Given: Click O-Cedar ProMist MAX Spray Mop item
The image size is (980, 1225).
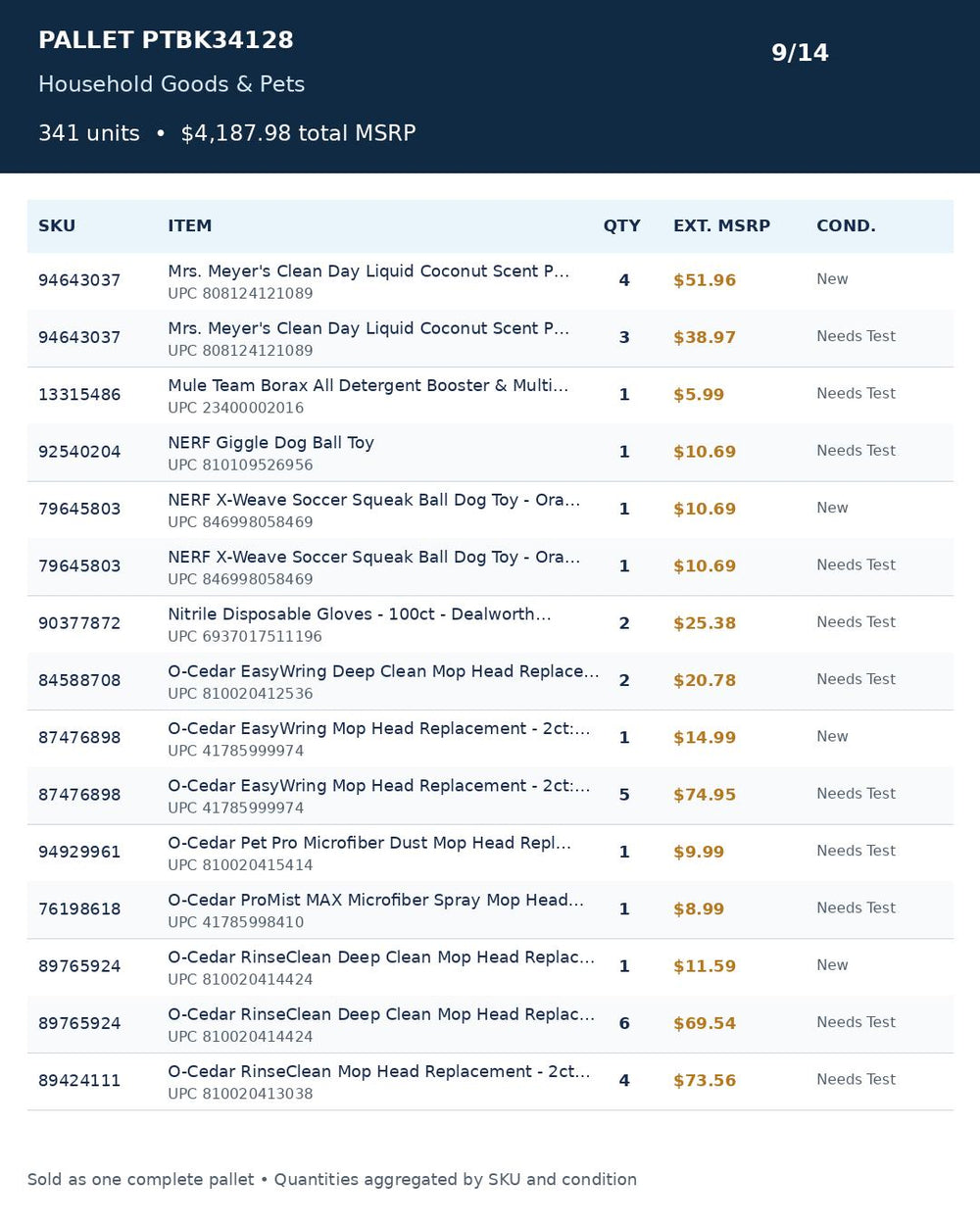Looking at the screenshot, I should point(375,901).
